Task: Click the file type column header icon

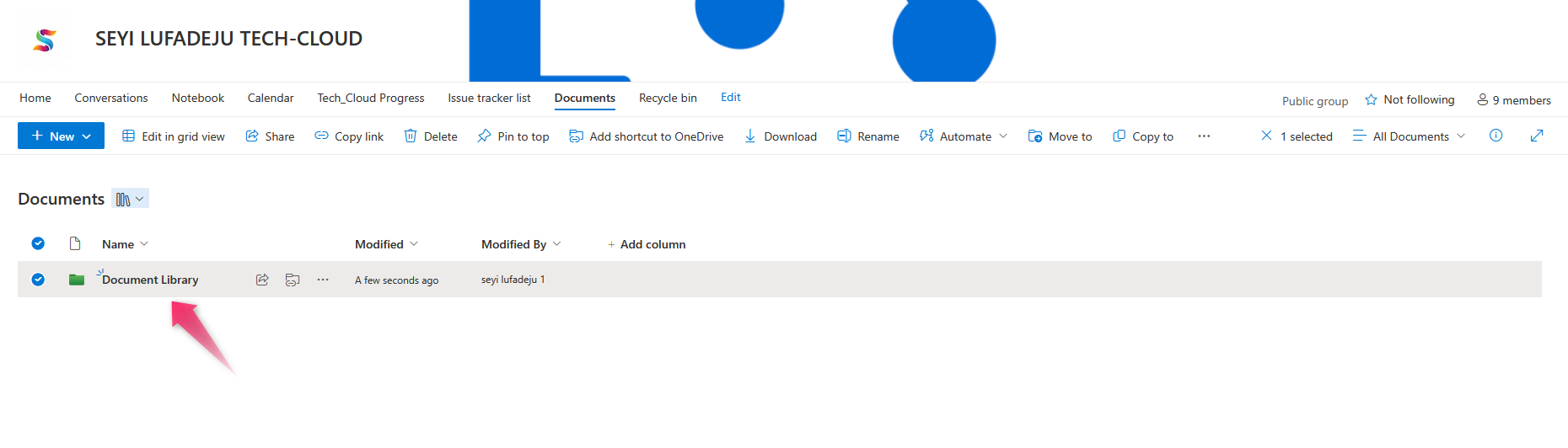Action: click(75, 243)
